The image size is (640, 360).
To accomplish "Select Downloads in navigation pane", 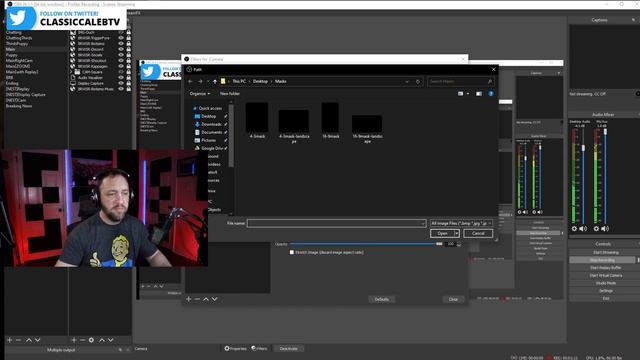I will pos(211,124).
